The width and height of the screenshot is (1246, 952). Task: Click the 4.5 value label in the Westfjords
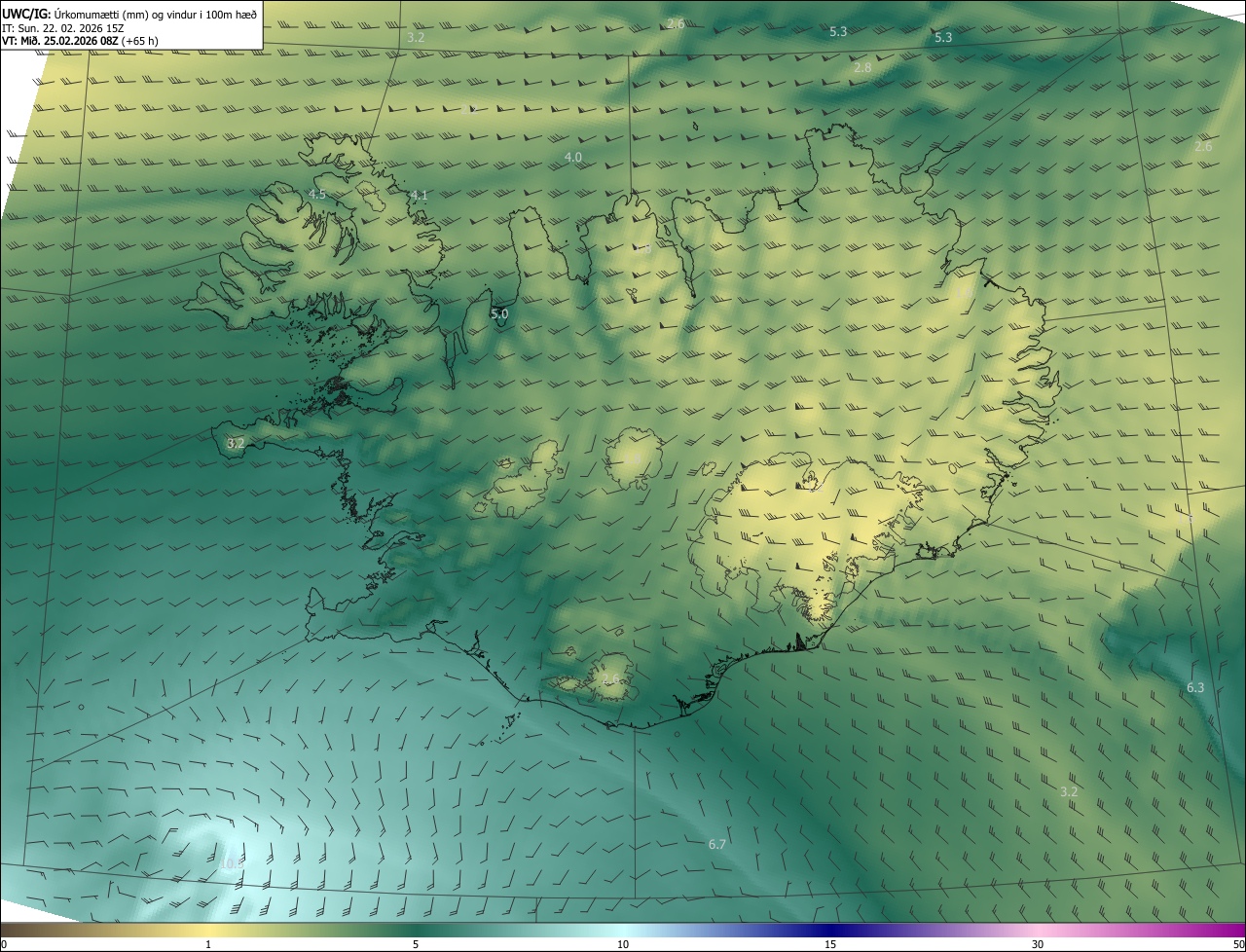coord(317,195)
